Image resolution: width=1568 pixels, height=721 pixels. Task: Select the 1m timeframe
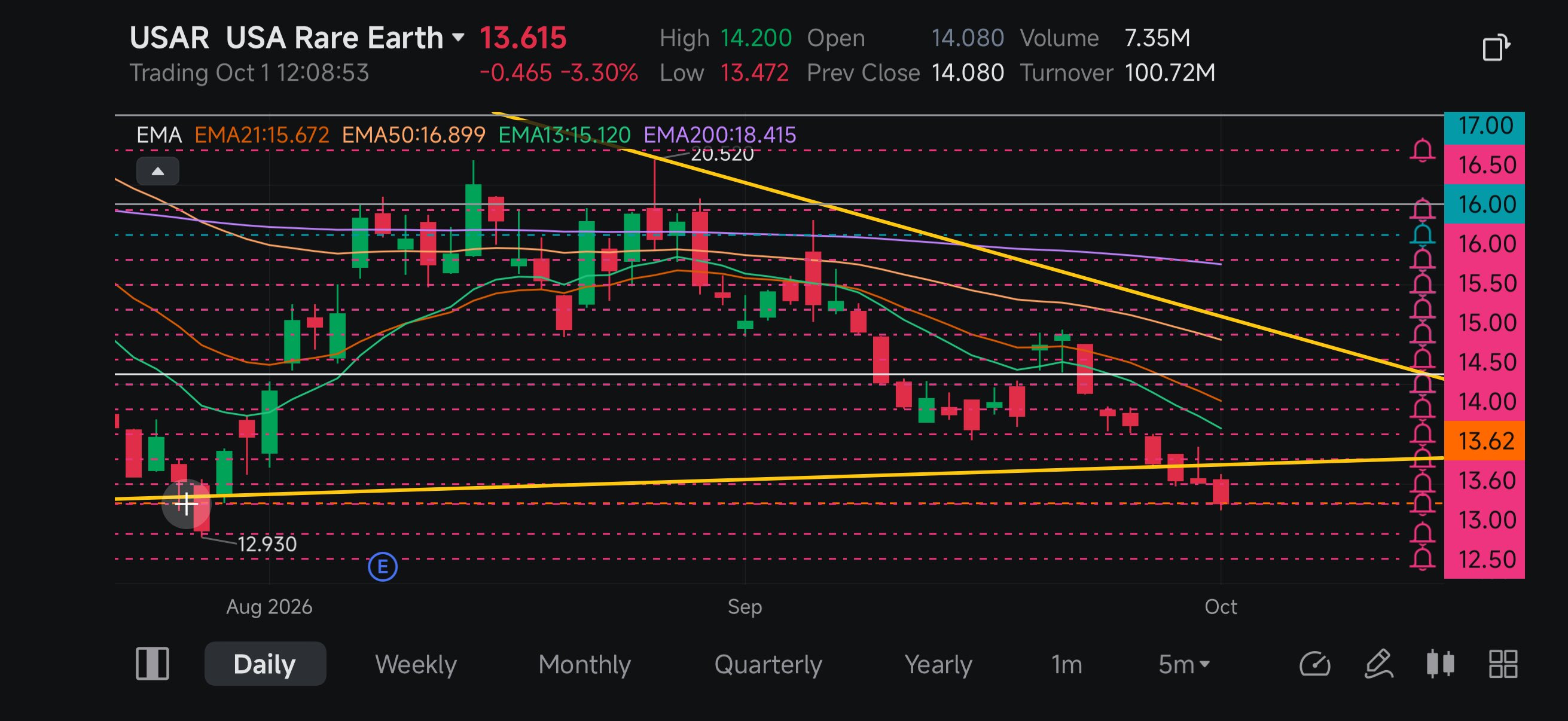click(1066, 664)
